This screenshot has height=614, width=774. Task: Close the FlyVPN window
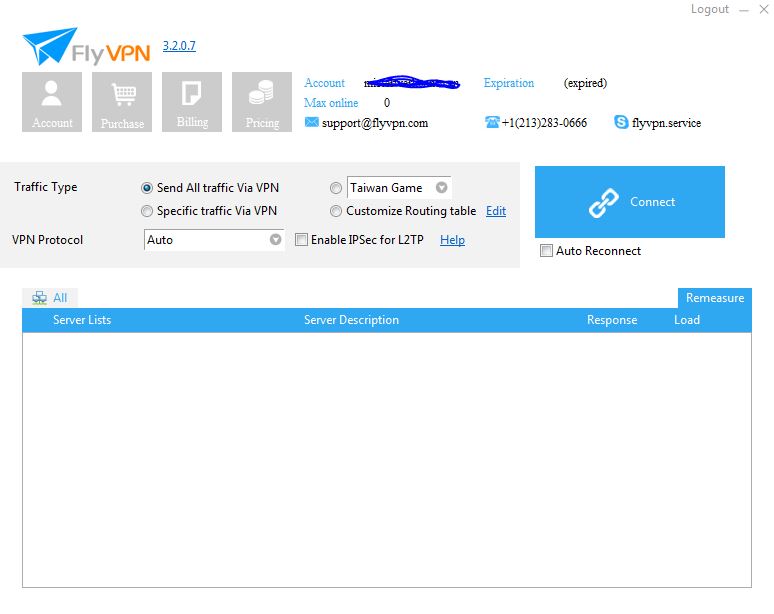pyautogui.click(x=763, y=9)
